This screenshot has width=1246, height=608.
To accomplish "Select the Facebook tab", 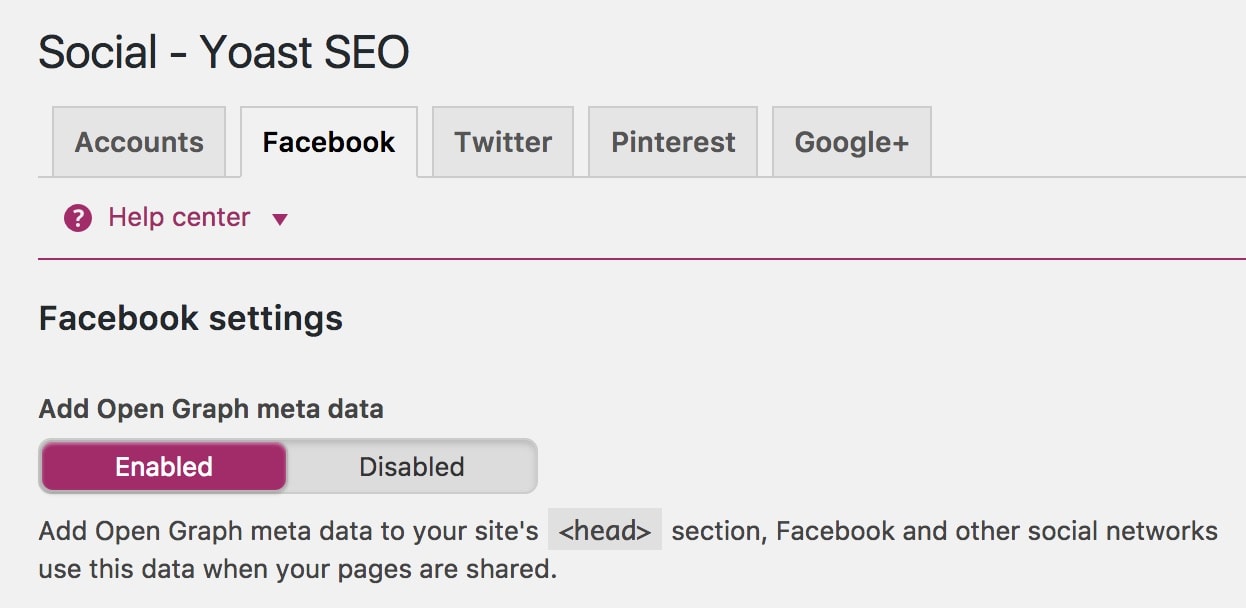I will pos(329,142).
